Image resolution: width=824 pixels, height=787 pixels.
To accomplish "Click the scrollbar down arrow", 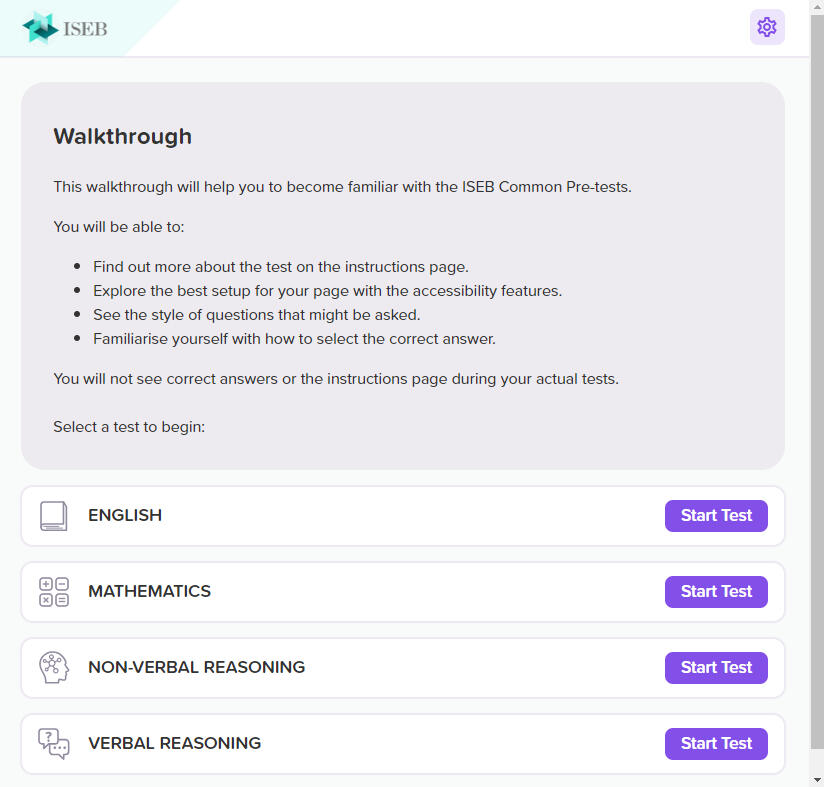I will click(x=817, y=779).
